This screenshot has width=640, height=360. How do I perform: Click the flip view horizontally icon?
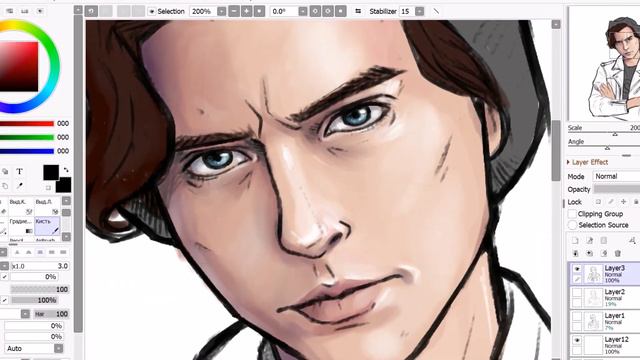(358, 11)
